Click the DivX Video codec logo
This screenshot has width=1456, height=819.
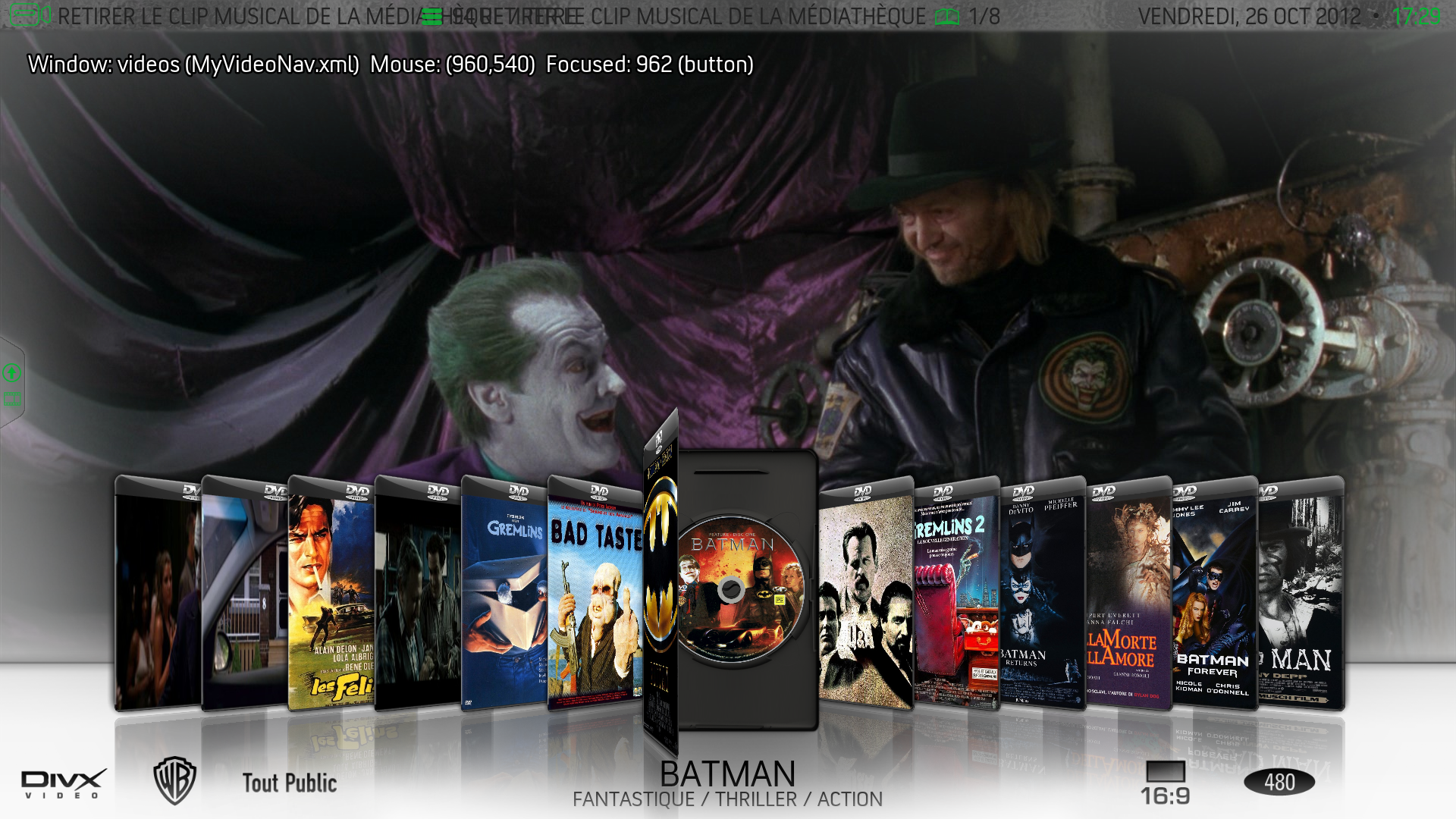pyautogui.click(x=64, y=783)
